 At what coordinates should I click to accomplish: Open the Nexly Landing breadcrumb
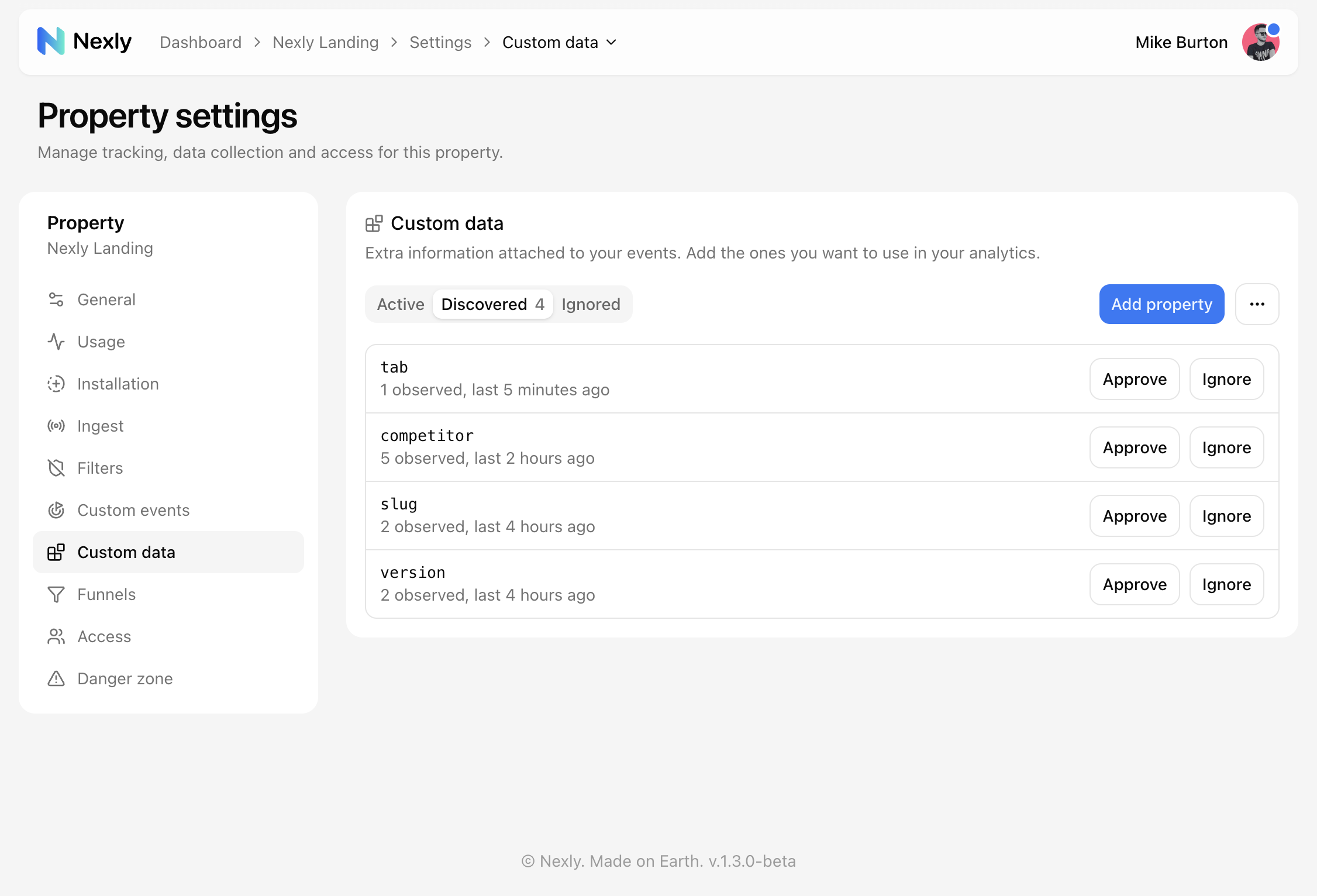point(326,42)
